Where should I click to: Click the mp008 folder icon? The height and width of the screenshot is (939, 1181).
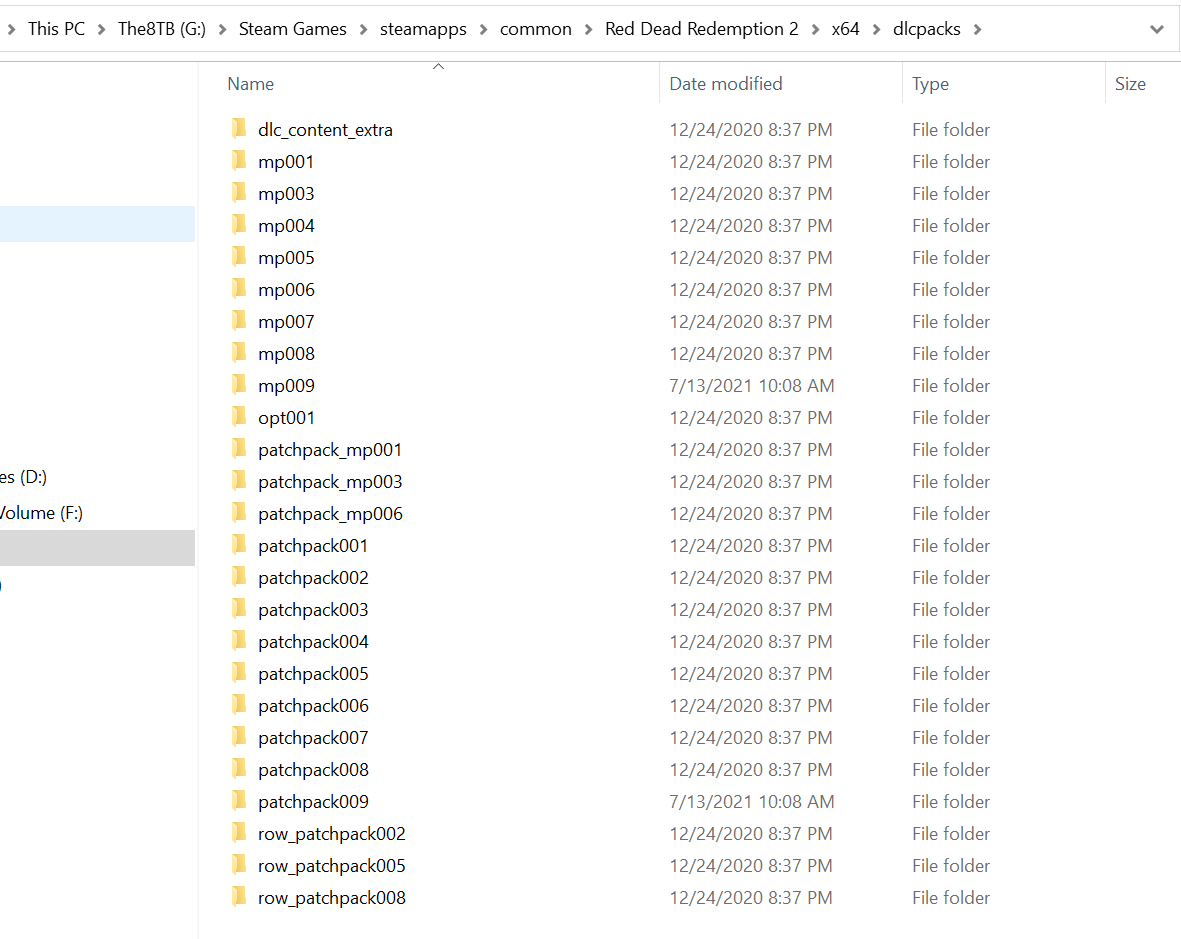[239, 353]
